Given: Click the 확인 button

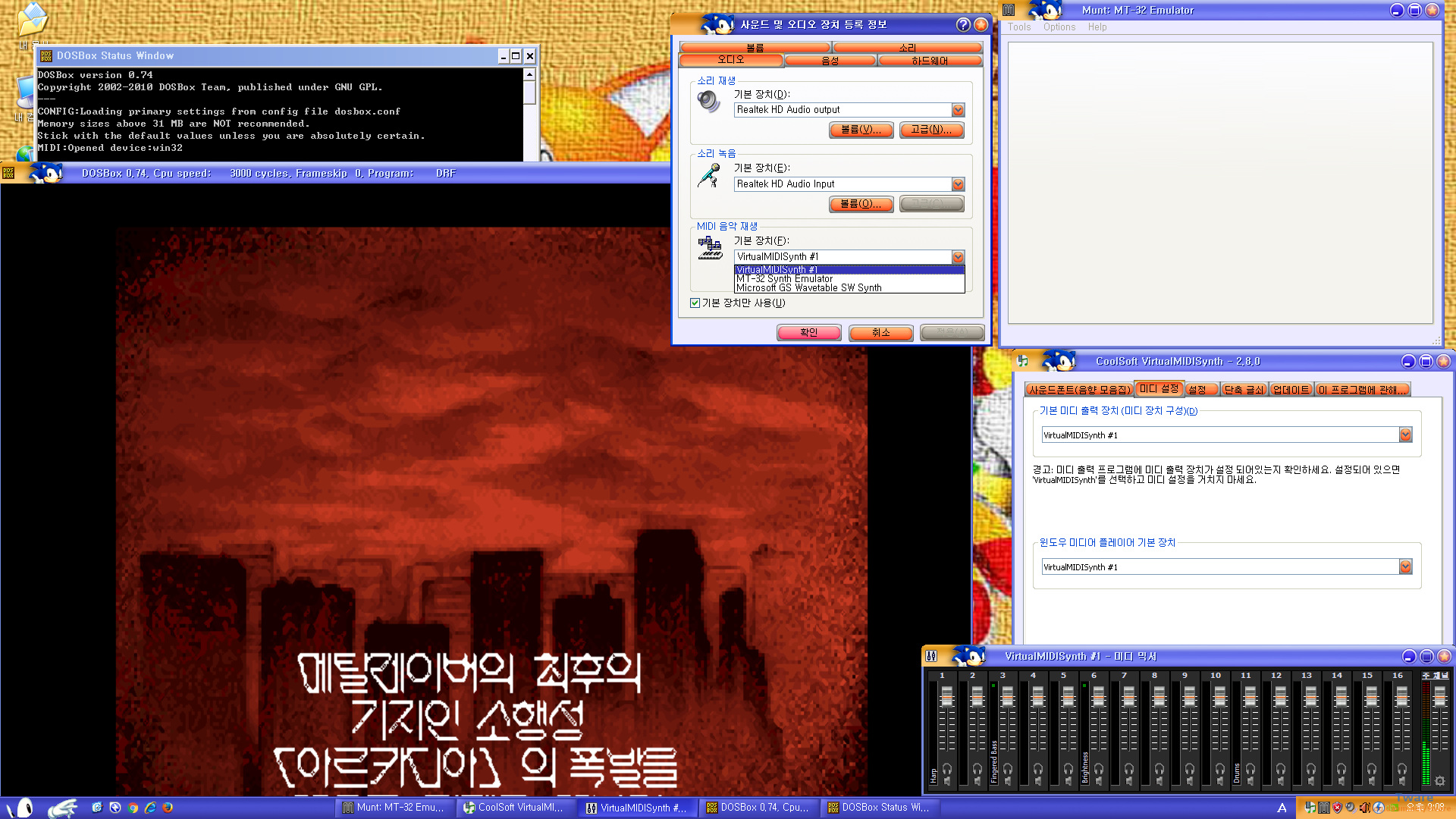Looking at the screenshot, I should (x=808, y=333).
